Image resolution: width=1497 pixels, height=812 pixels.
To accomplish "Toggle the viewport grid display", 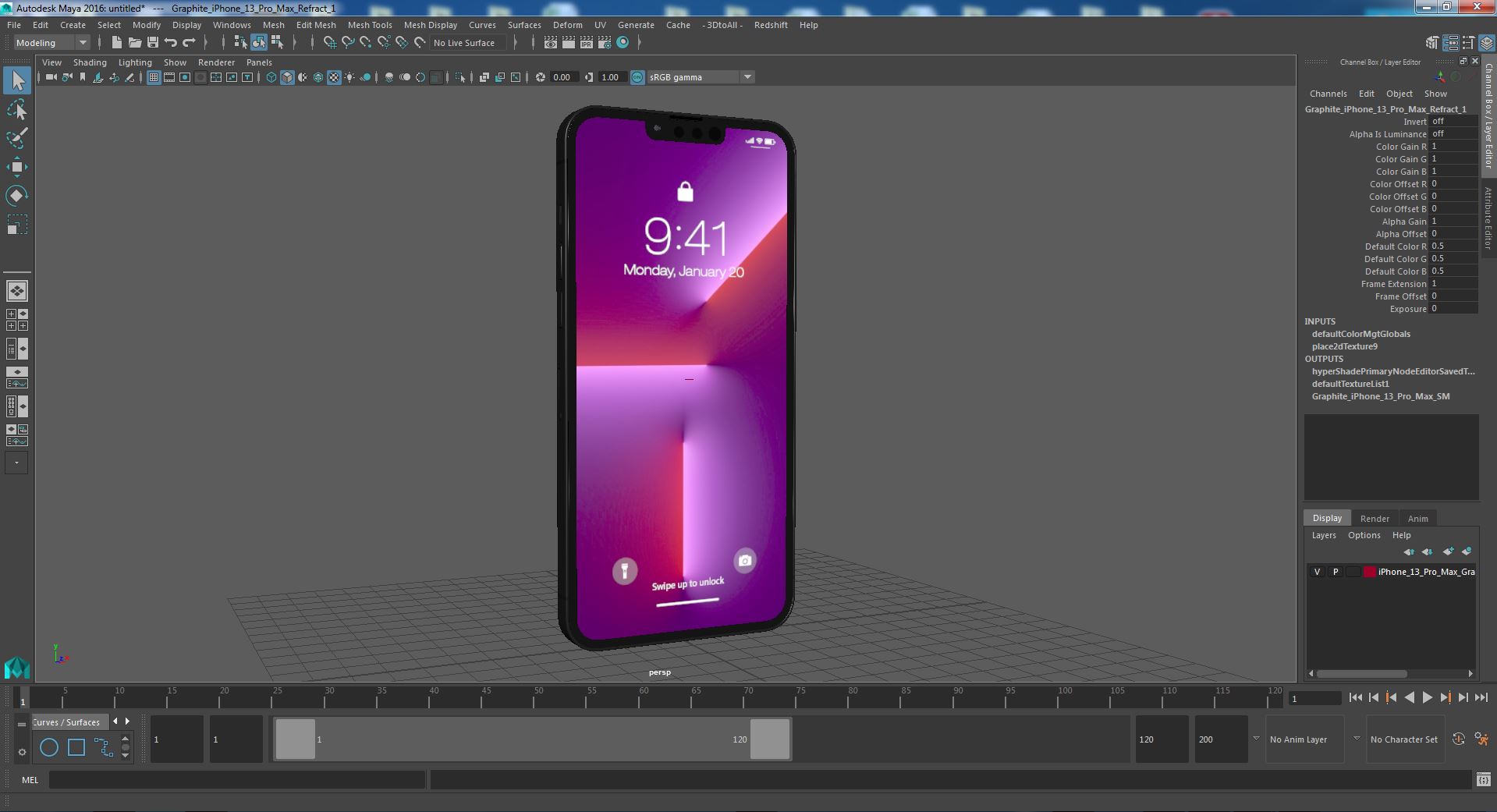I will point(154,77).
